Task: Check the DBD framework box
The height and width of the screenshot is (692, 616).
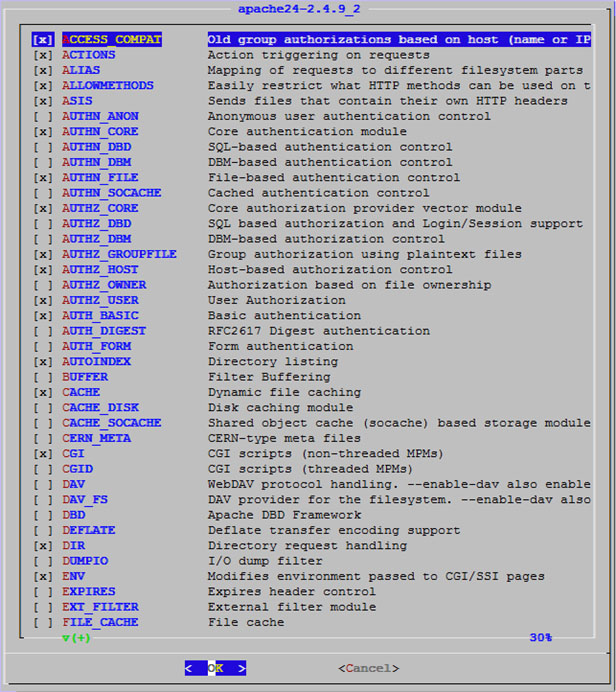Action: 43,515
